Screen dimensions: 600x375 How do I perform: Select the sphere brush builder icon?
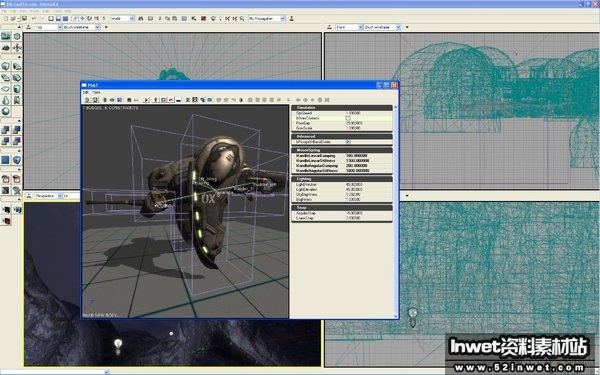point(5,111)
